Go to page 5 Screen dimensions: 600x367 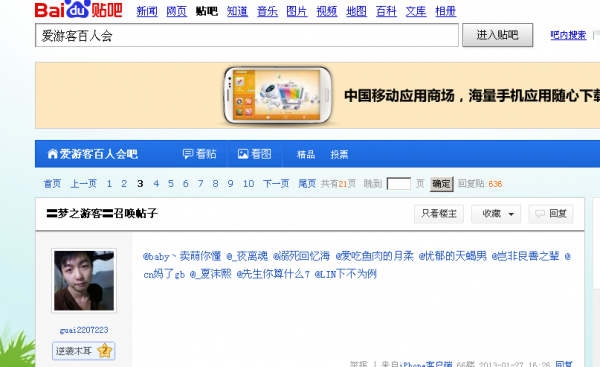click(171, 184)
